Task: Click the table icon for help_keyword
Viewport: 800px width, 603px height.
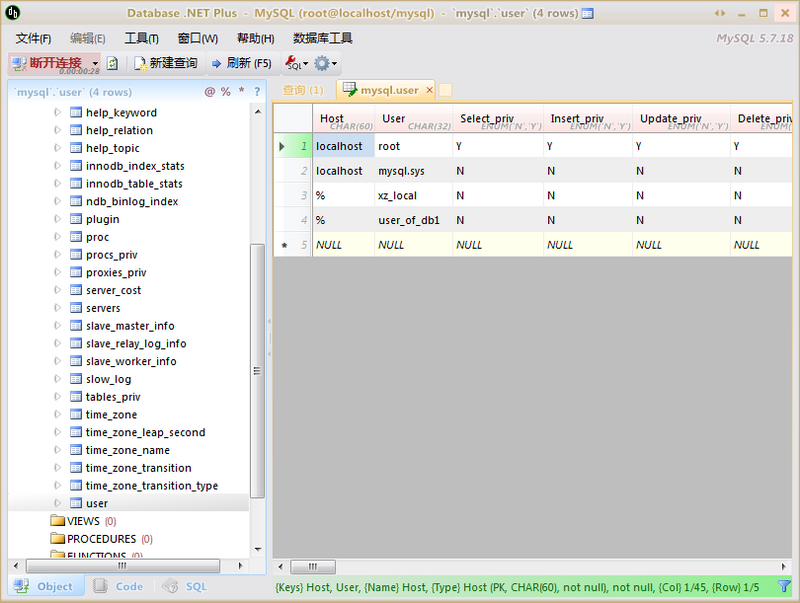Action: (x=76, y=112)
